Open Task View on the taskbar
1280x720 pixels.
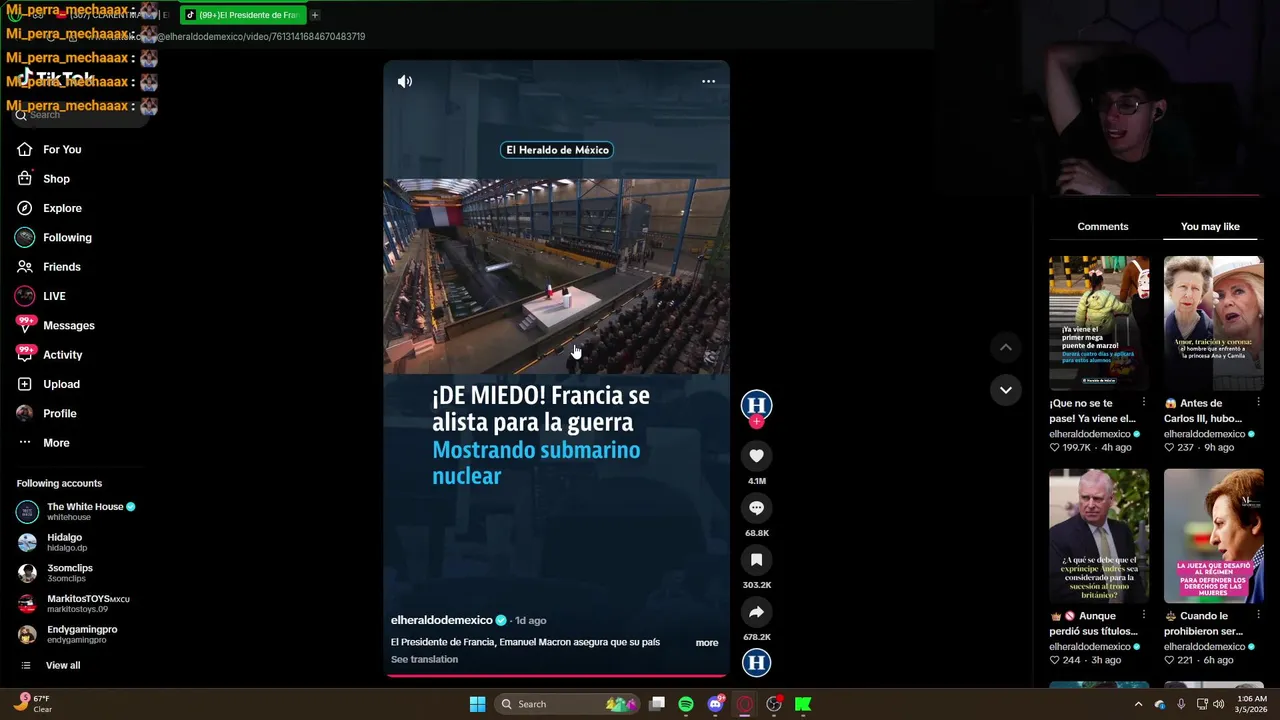click(x=657, y=704)
